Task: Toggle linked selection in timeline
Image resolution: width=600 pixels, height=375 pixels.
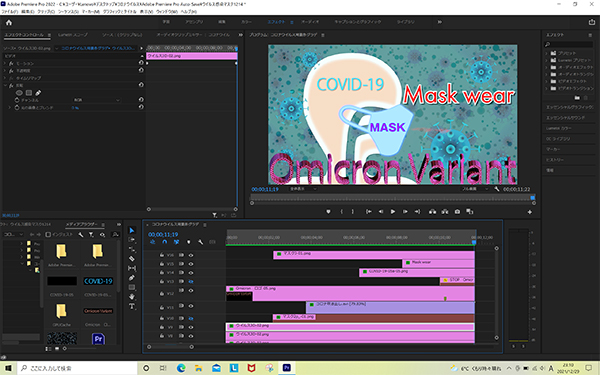Action: pos(176,242)
